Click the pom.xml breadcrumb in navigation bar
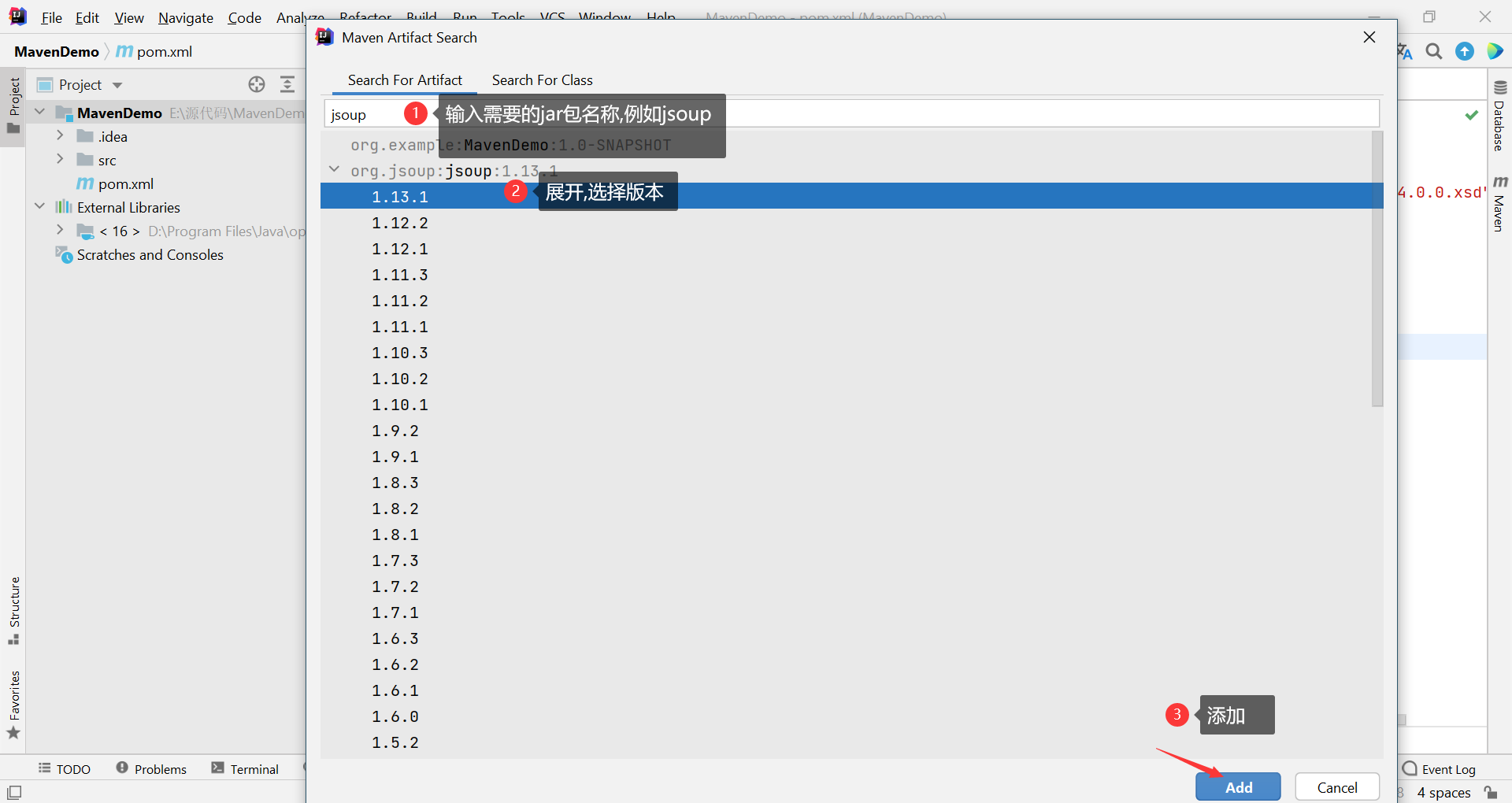 pos(154,52)
